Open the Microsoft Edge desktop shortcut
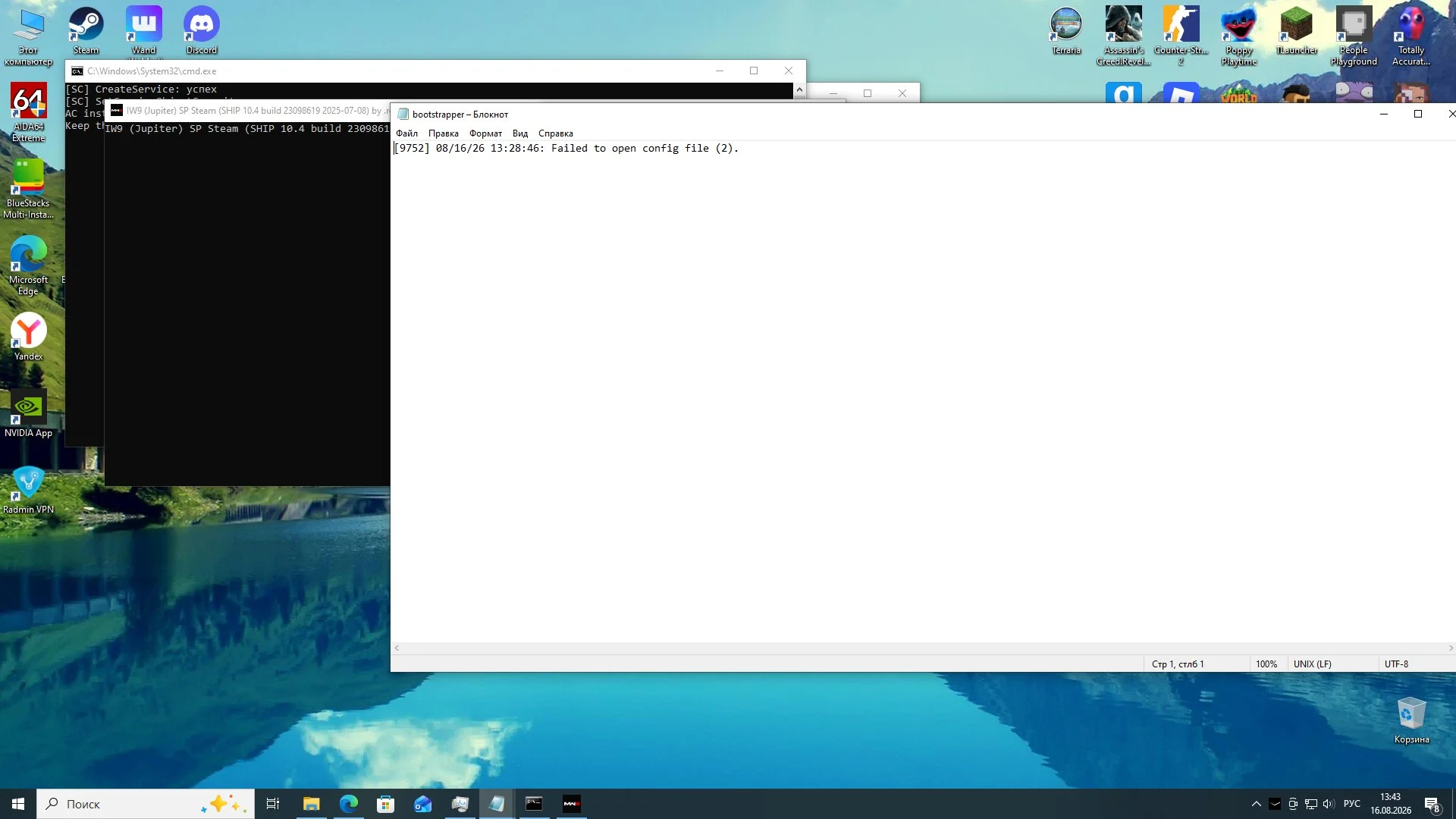This screenshot has width=1456, height=819. (28, 265)
